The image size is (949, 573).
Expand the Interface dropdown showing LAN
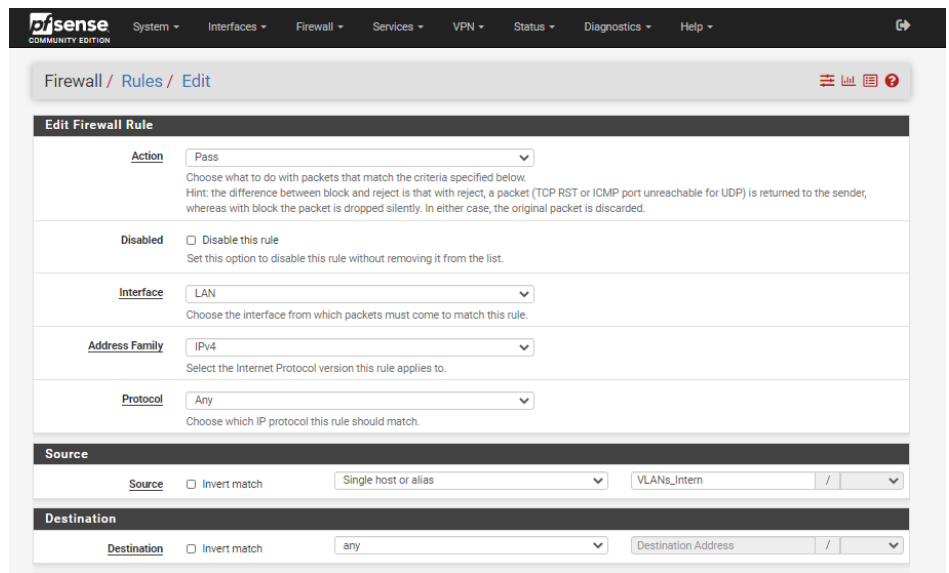pyautogui.click(x=359, y=294)
